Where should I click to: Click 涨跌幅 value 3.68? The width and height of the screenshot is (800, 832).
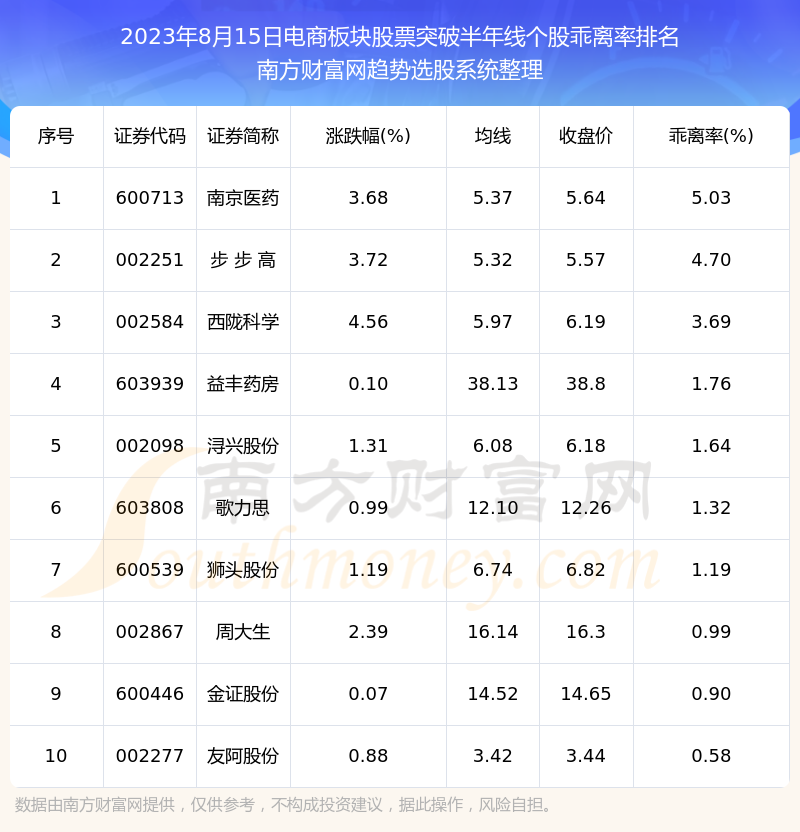pos(368,198)
